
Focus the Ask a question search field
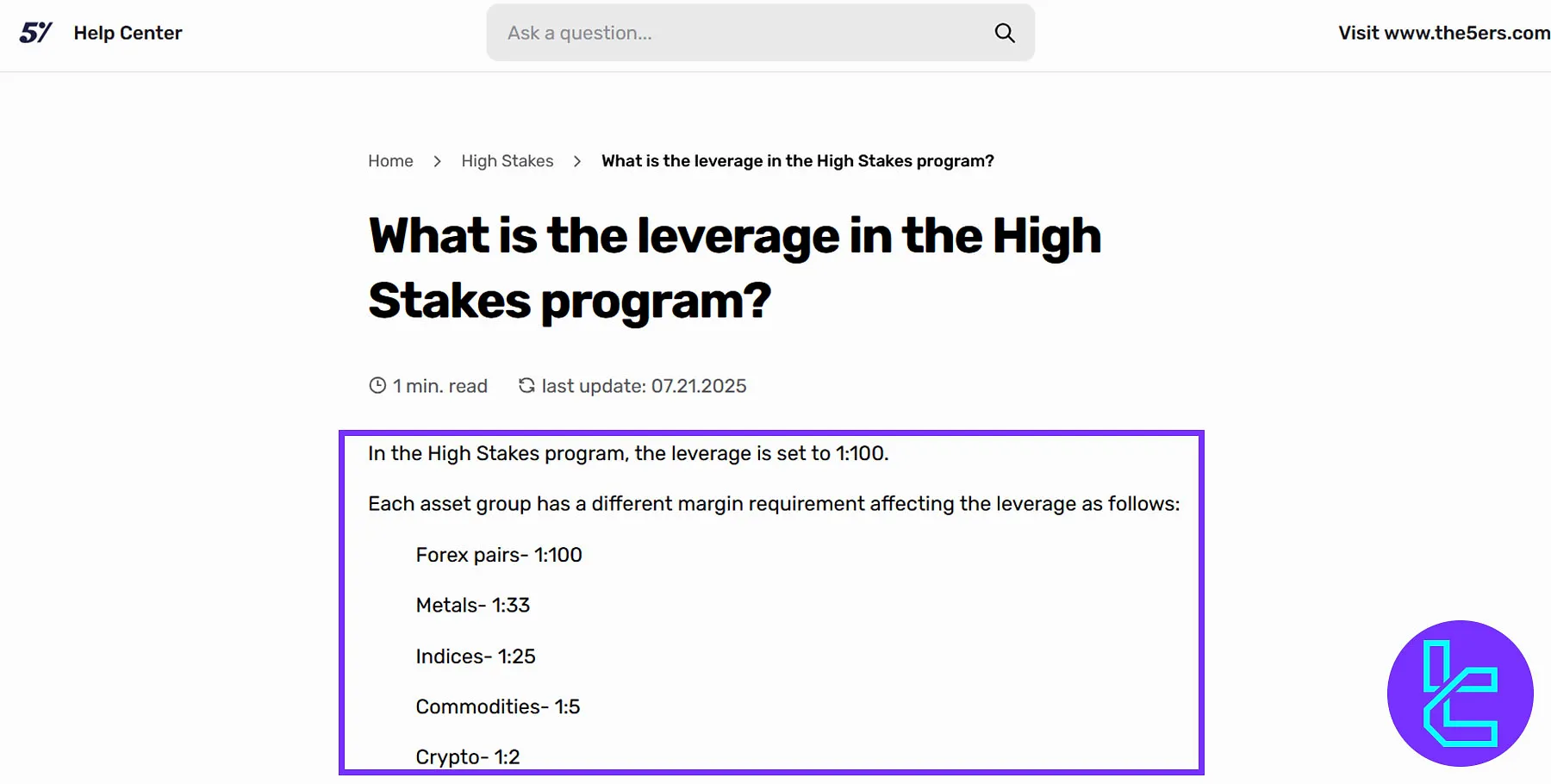(x=741, y=33)
